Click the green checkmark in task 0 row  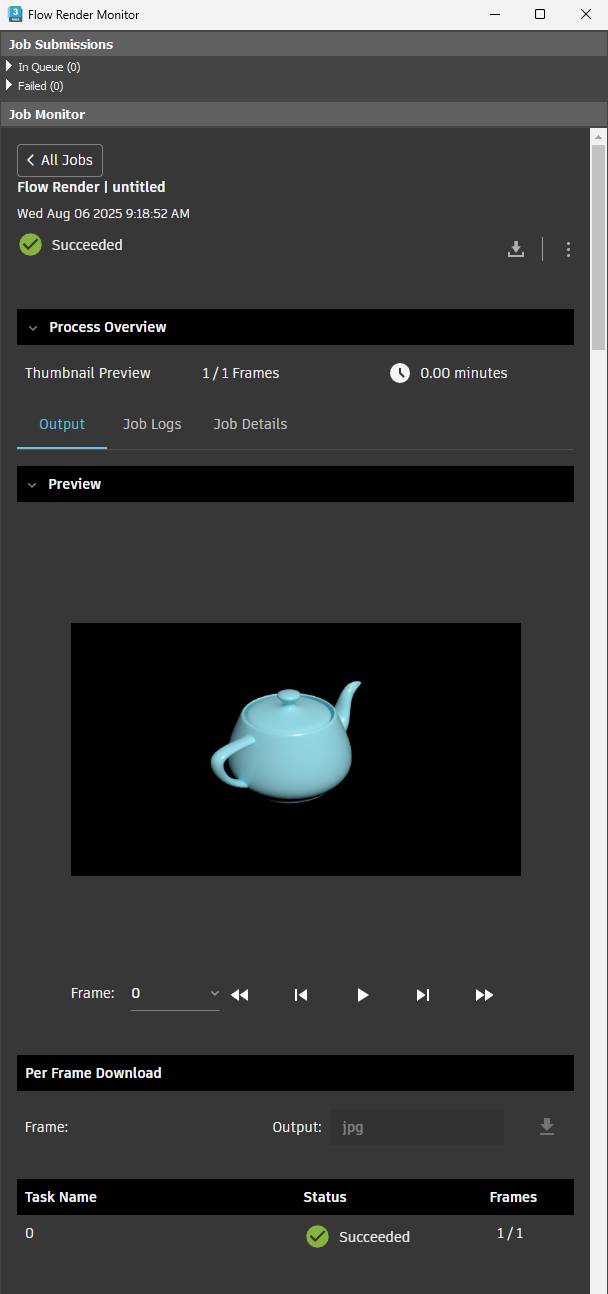click(x=317, y=1237)
